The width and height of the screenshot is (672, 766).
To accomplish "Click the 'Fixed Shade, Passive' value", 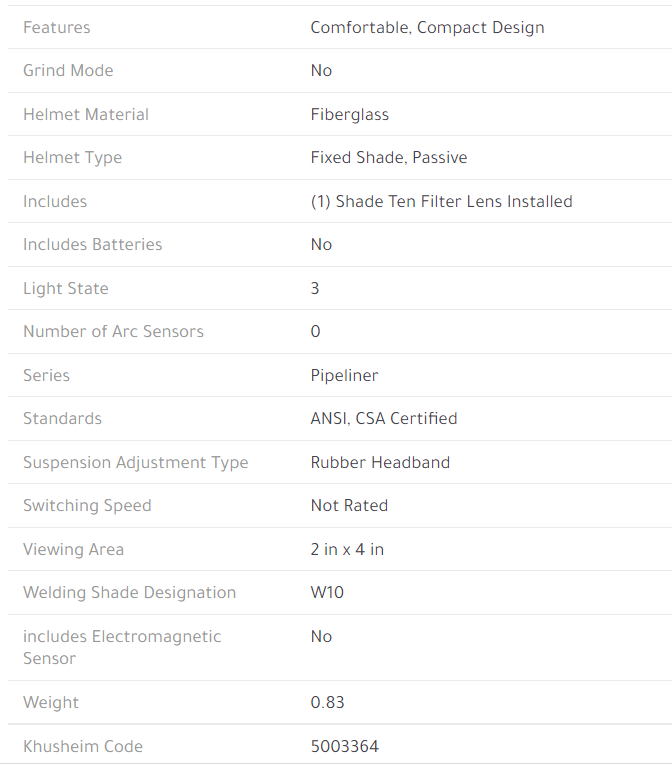I will [x=388, y=158].
